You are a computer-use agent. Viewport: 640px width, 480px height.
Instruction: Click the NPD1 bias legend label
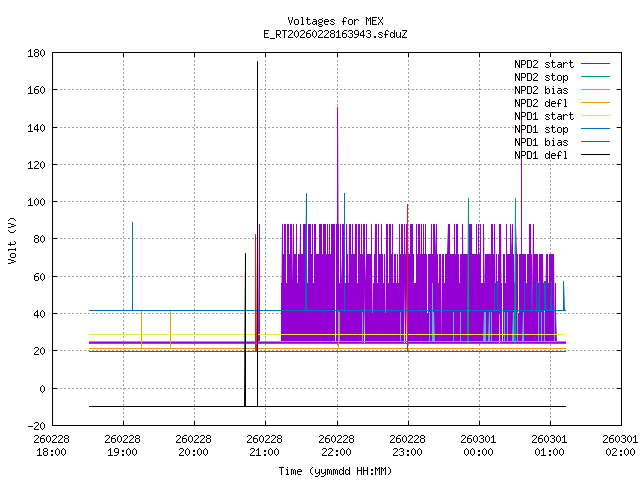pyautogui.click(x=541, y=142)
